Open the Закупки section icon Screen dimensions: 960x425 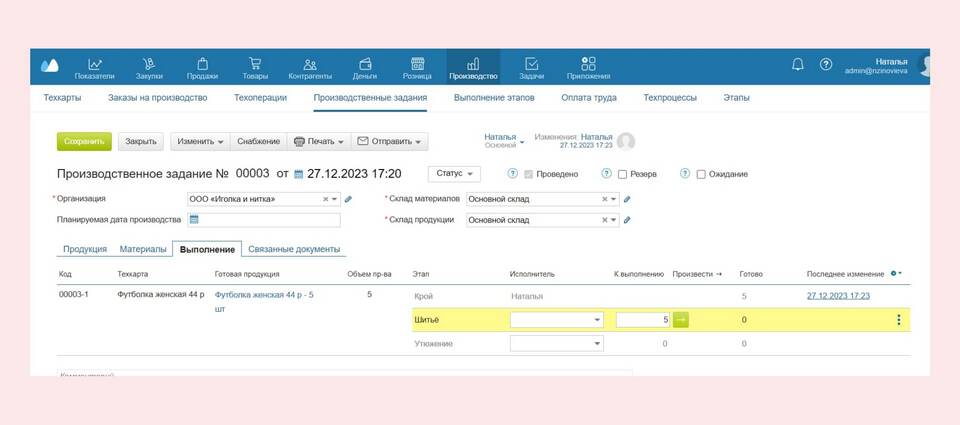148,64
